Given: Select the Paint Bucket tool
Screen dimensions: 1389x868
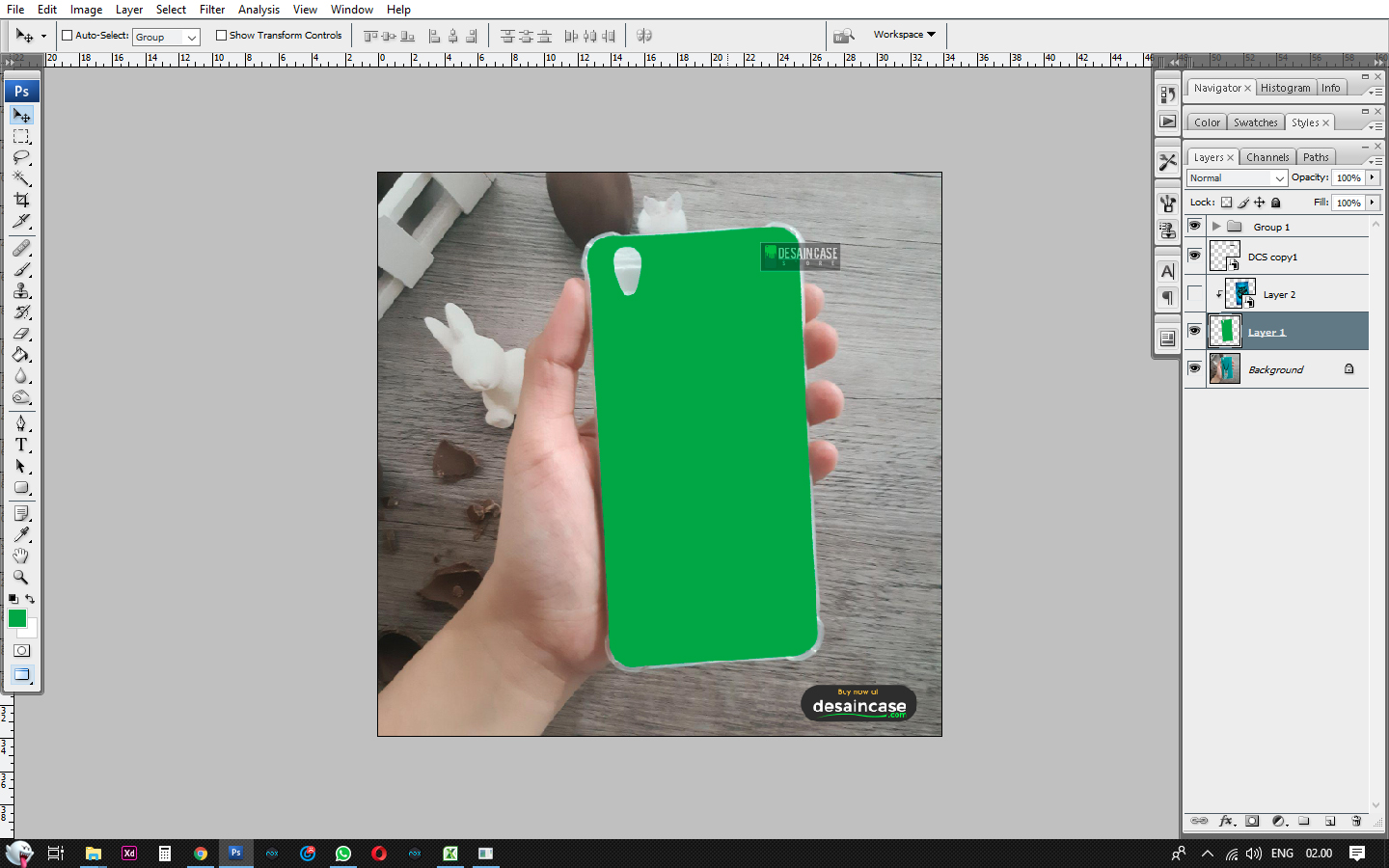Looking at the screenshot, I should [x=21, y=355].
